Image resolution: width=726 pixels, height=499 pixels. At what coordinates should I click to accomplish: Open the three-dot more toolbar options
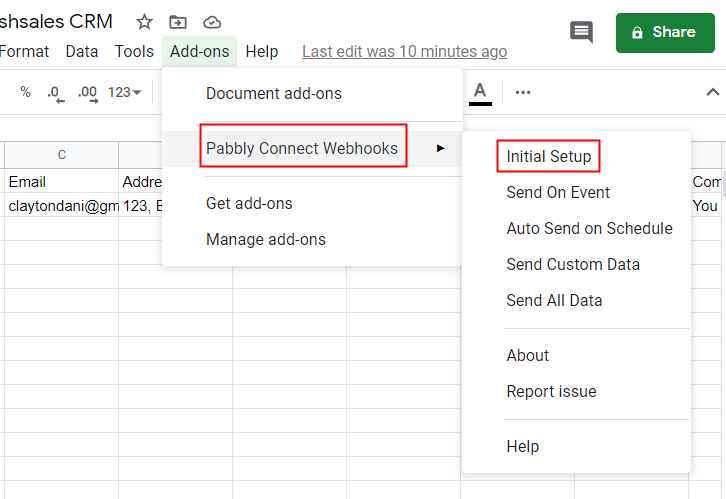[523, 92]
